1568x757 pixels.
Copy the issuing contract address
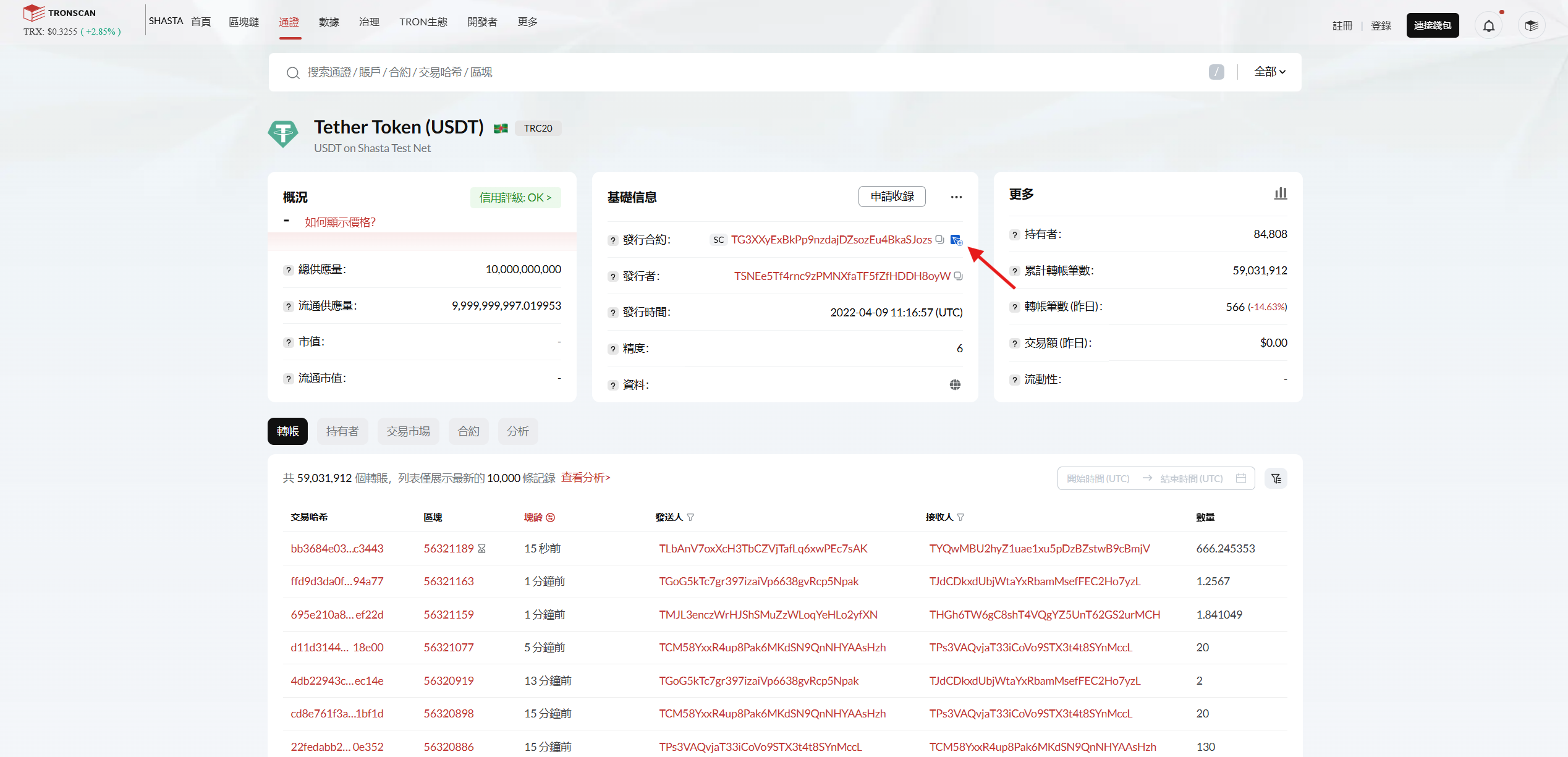point(939,239)
